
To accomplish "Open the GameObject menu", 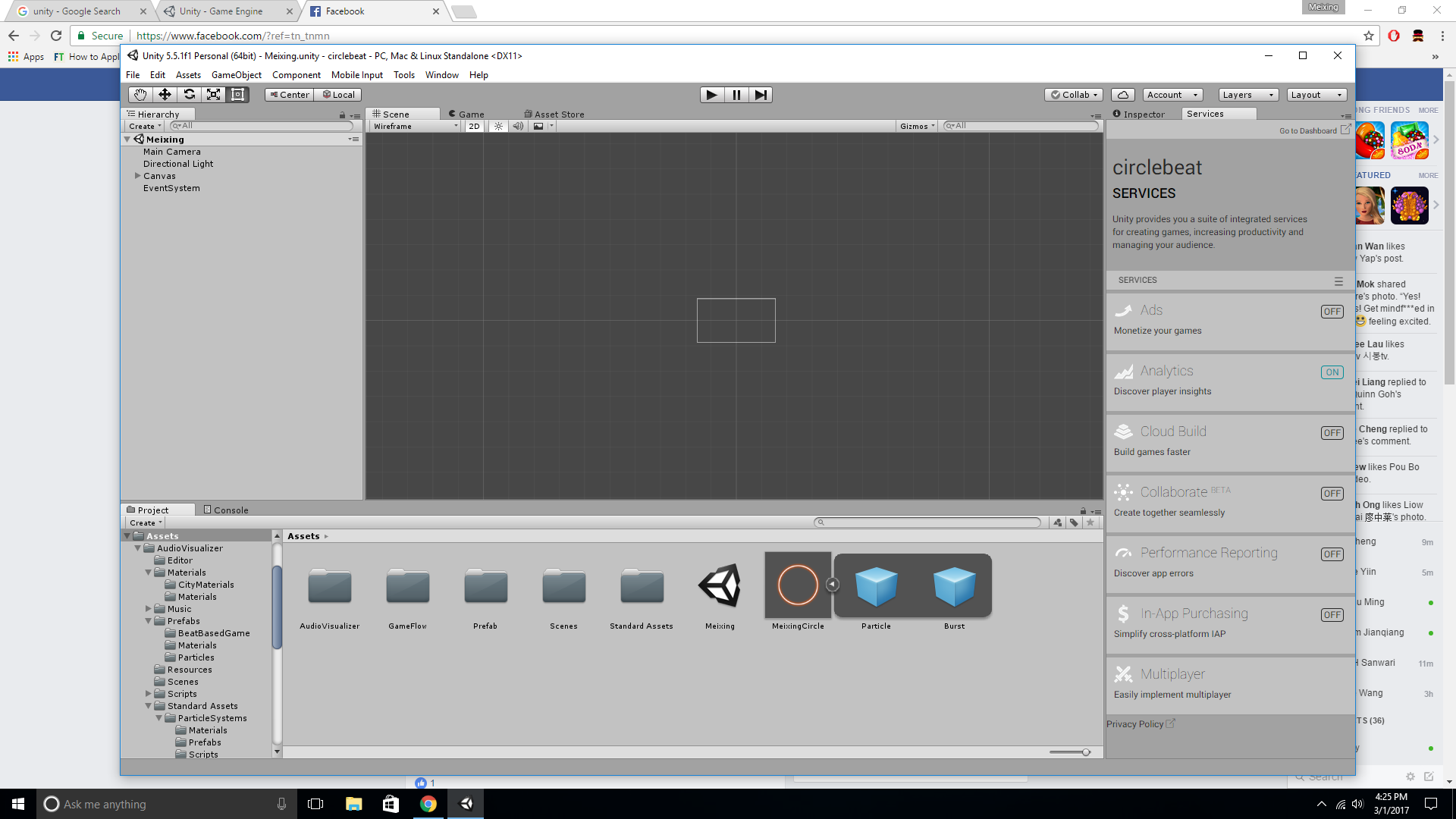I will pos(236,75).
